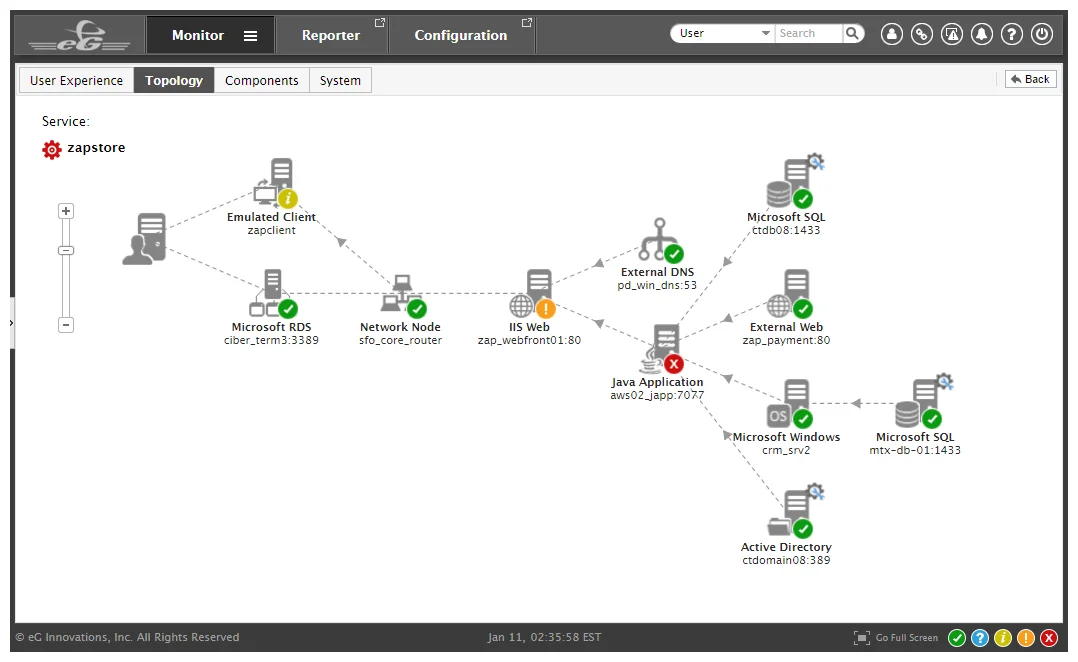Click the zap_webfront01:80 label
Screen dimensions: 1078x662
click(529, 340)
